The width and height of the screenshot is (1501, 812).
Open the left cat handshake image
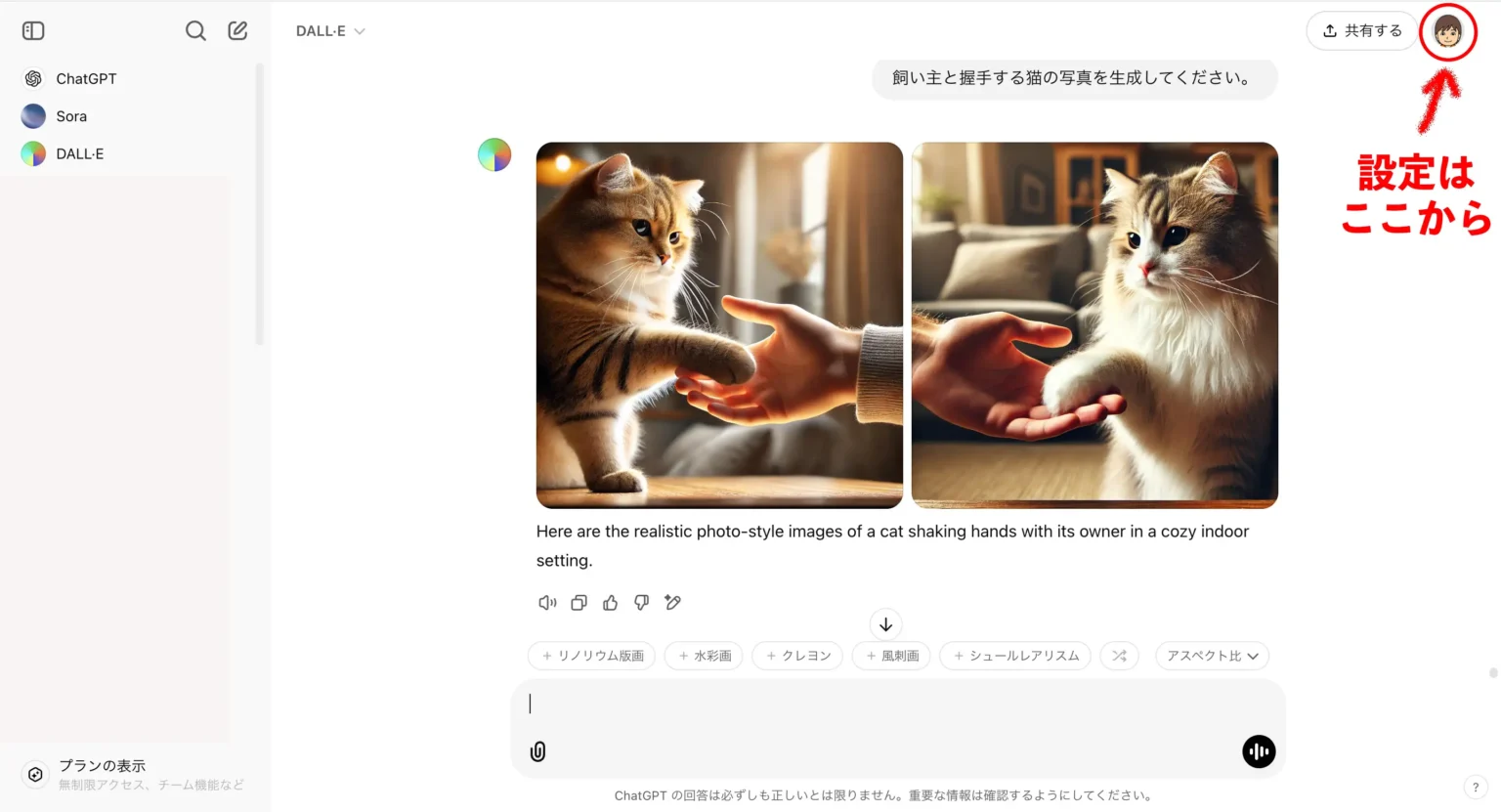(x=719, y=325)
